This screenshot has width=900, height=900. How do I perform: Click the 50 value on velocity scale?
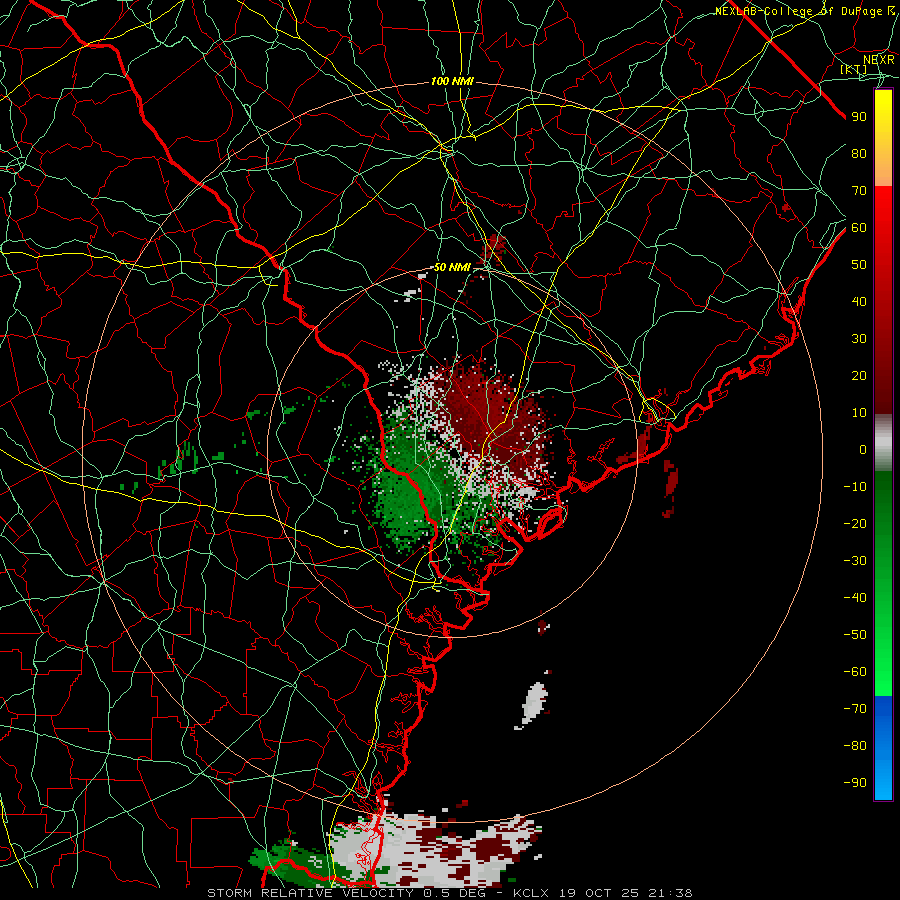pyautogui.click(x=859, y=265)
